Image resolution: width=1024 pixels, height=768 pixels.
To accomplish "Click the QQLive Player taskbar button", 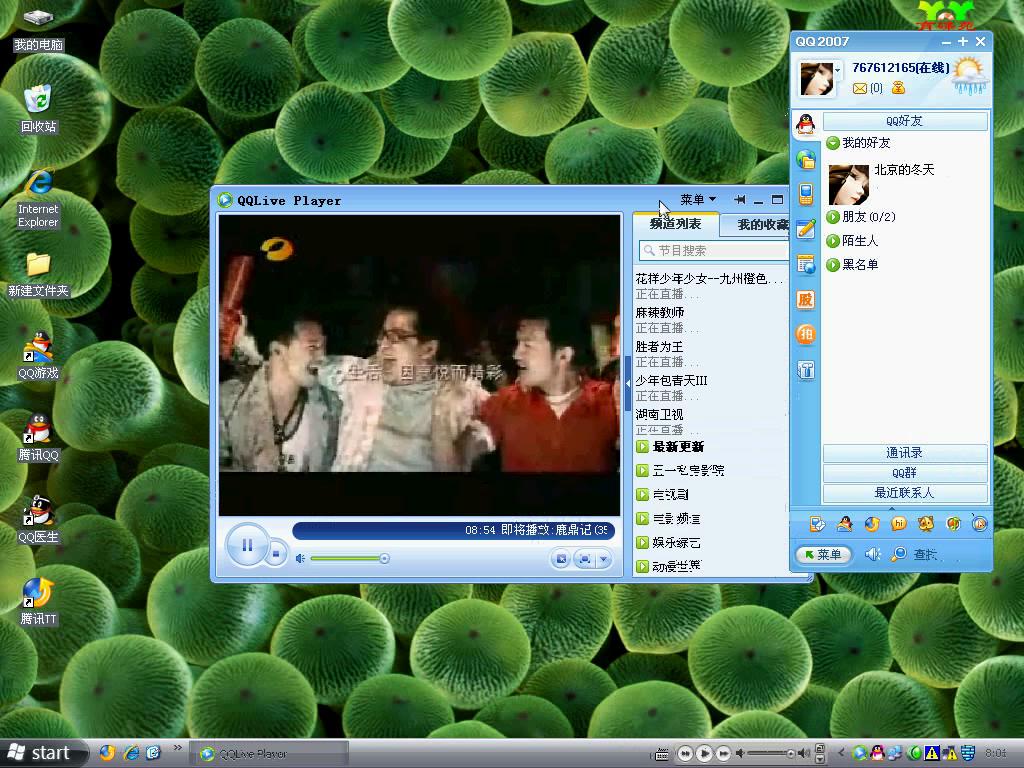I will (x=268, y=754).
